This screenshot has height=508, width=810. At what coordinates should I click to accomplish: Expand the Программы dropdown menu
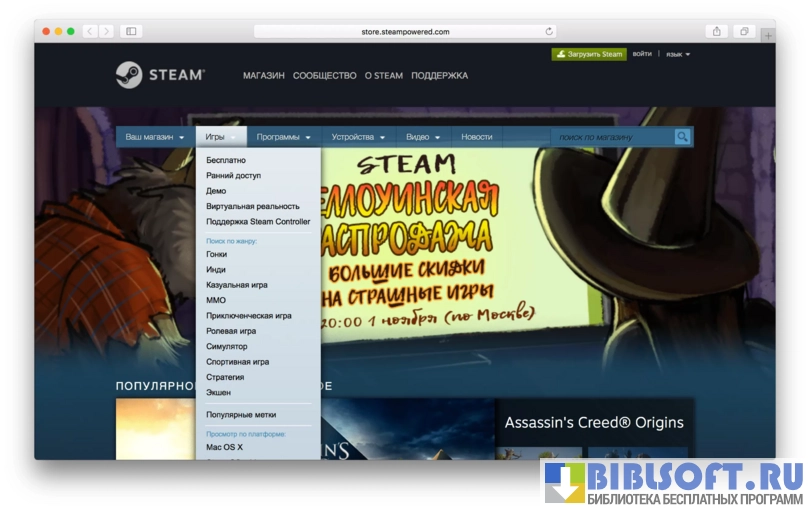[283, 137]
